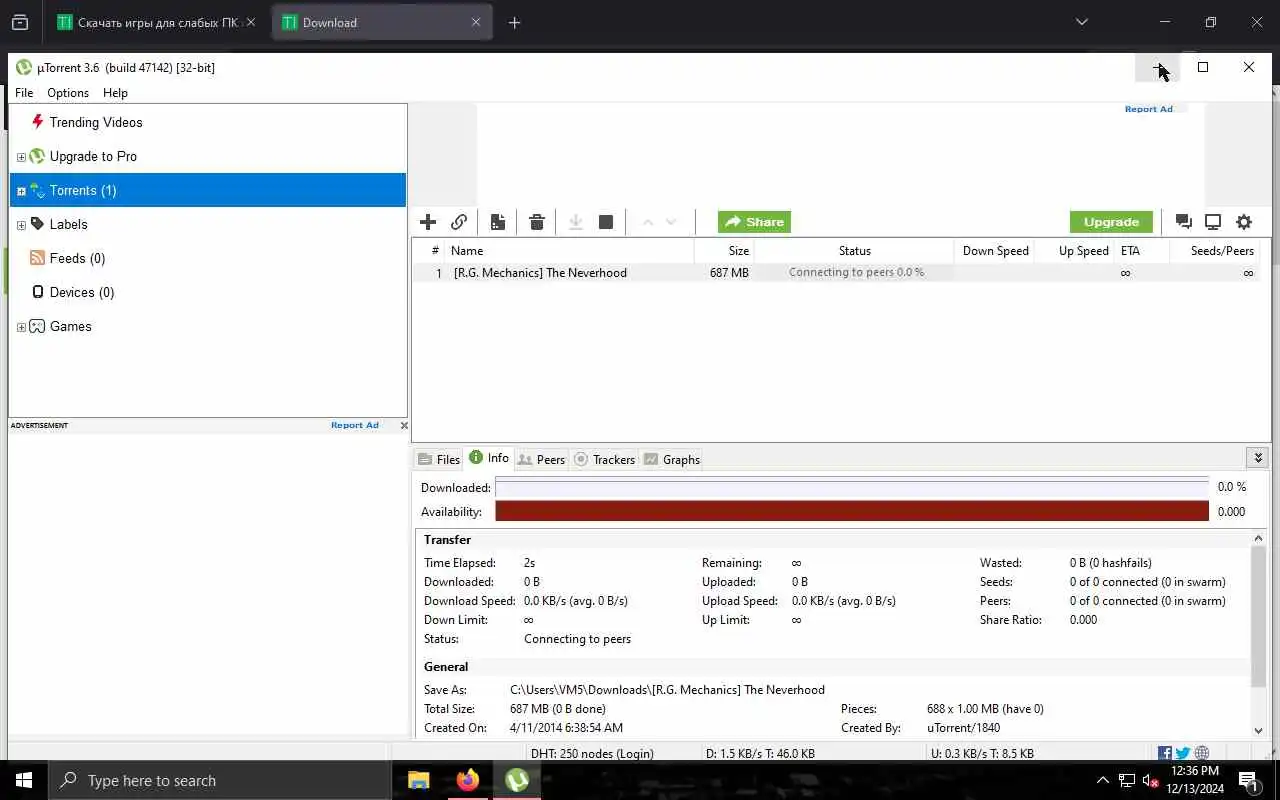Click the remote monitor icon in toolbar
The height and width of the screenshot is (800, 1280).
[x=1213, y=222]
